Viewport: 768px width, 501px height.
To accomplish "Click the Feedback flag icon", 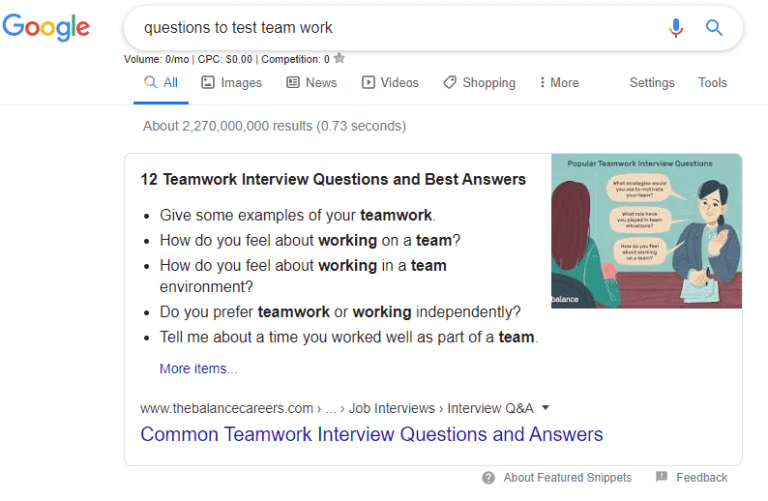I will [662, 477].
